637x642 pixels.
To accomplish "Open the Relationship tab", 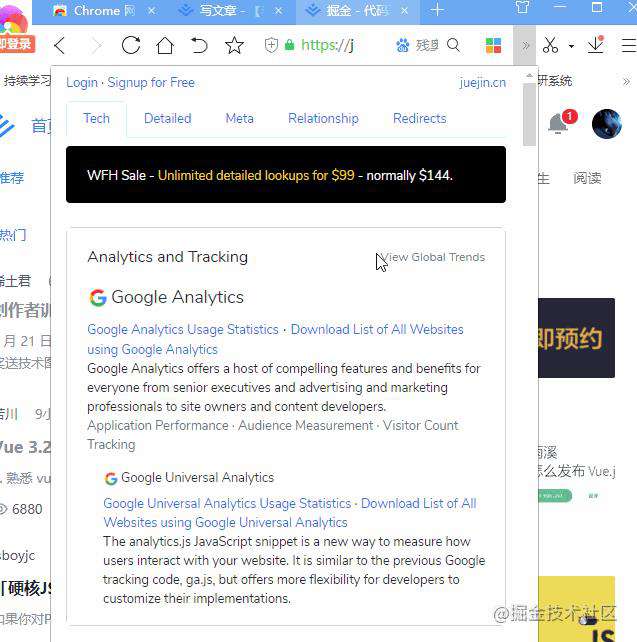I will point(323,119).
